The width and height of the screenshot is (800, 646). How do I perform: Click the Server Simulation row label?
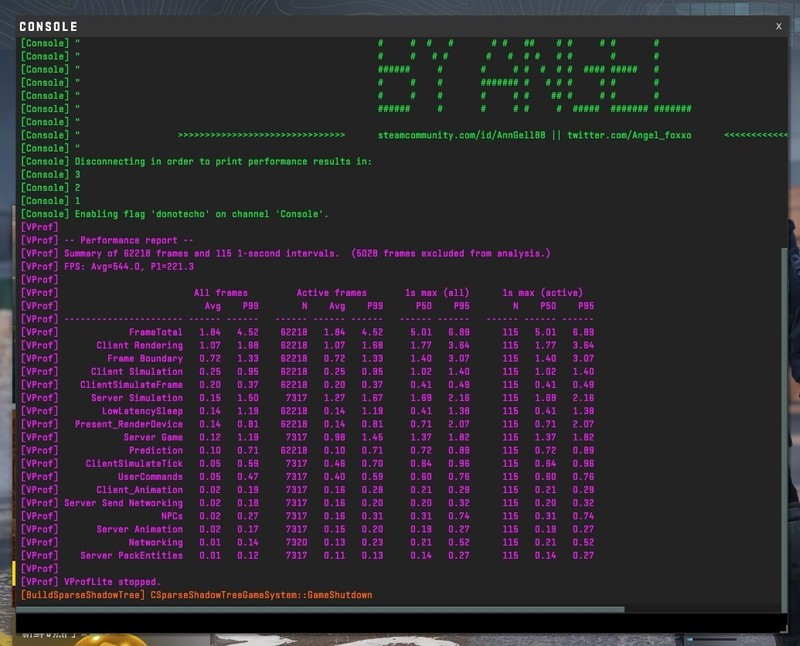click(136, 398)
